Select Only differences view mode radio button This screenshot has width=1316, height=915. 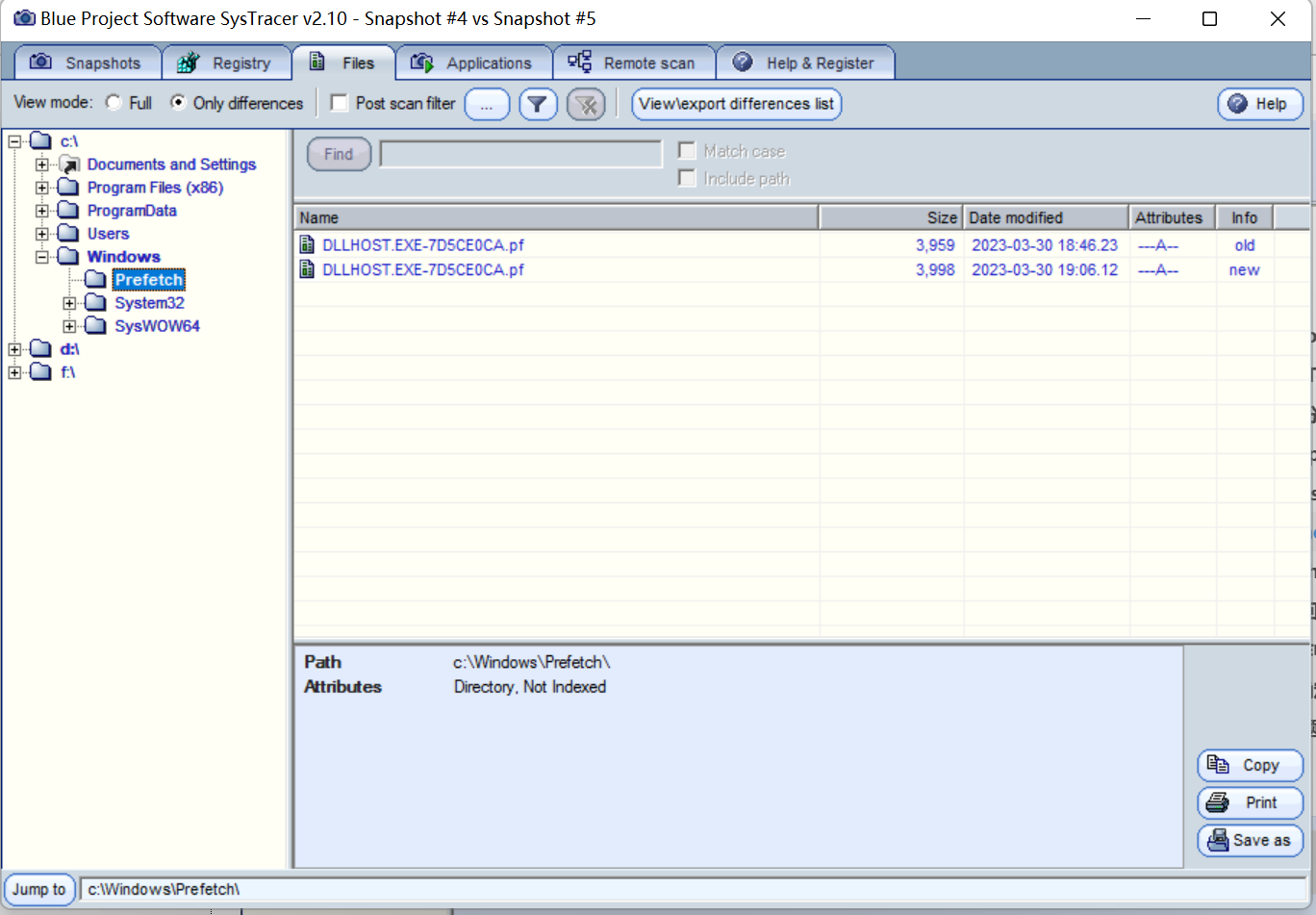178,102
